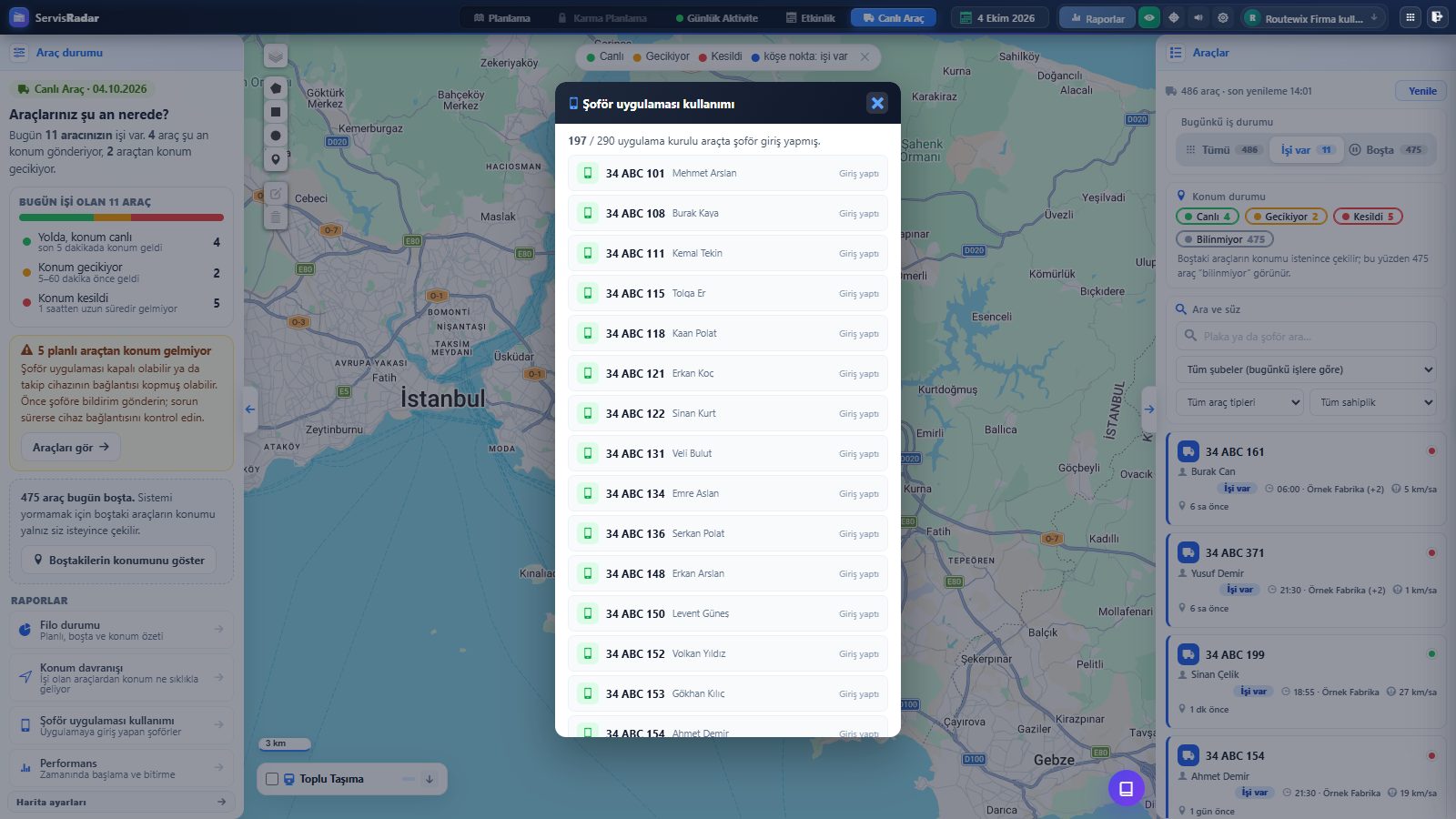Viewport: 1456px width, 819px height.
Task: Select the circle draw tool on map
Action: 276,136
